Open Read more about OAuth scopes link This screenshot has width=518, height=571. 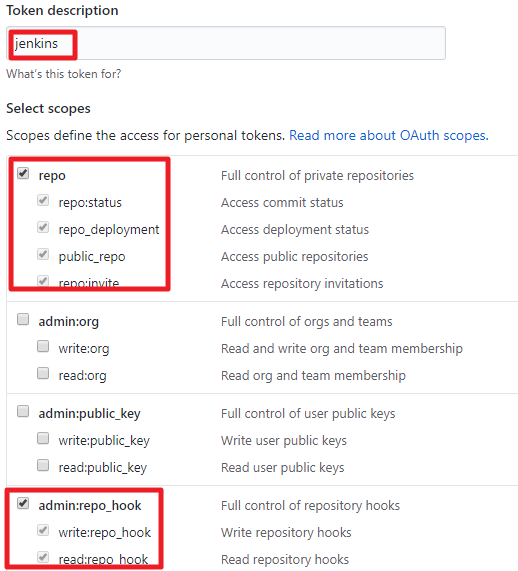click(x=389, y=135)
